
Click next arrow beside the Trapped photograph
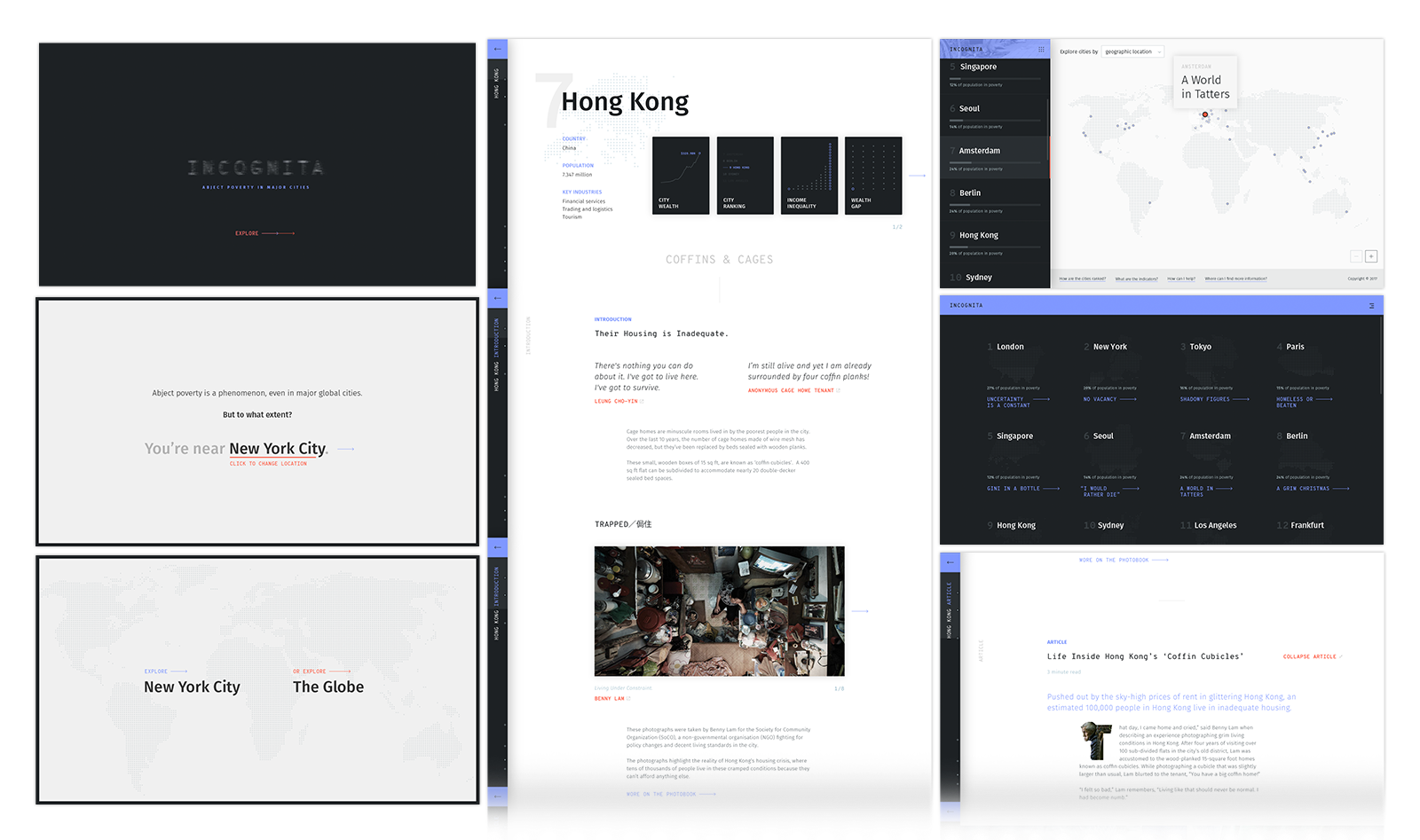[860, 611]
